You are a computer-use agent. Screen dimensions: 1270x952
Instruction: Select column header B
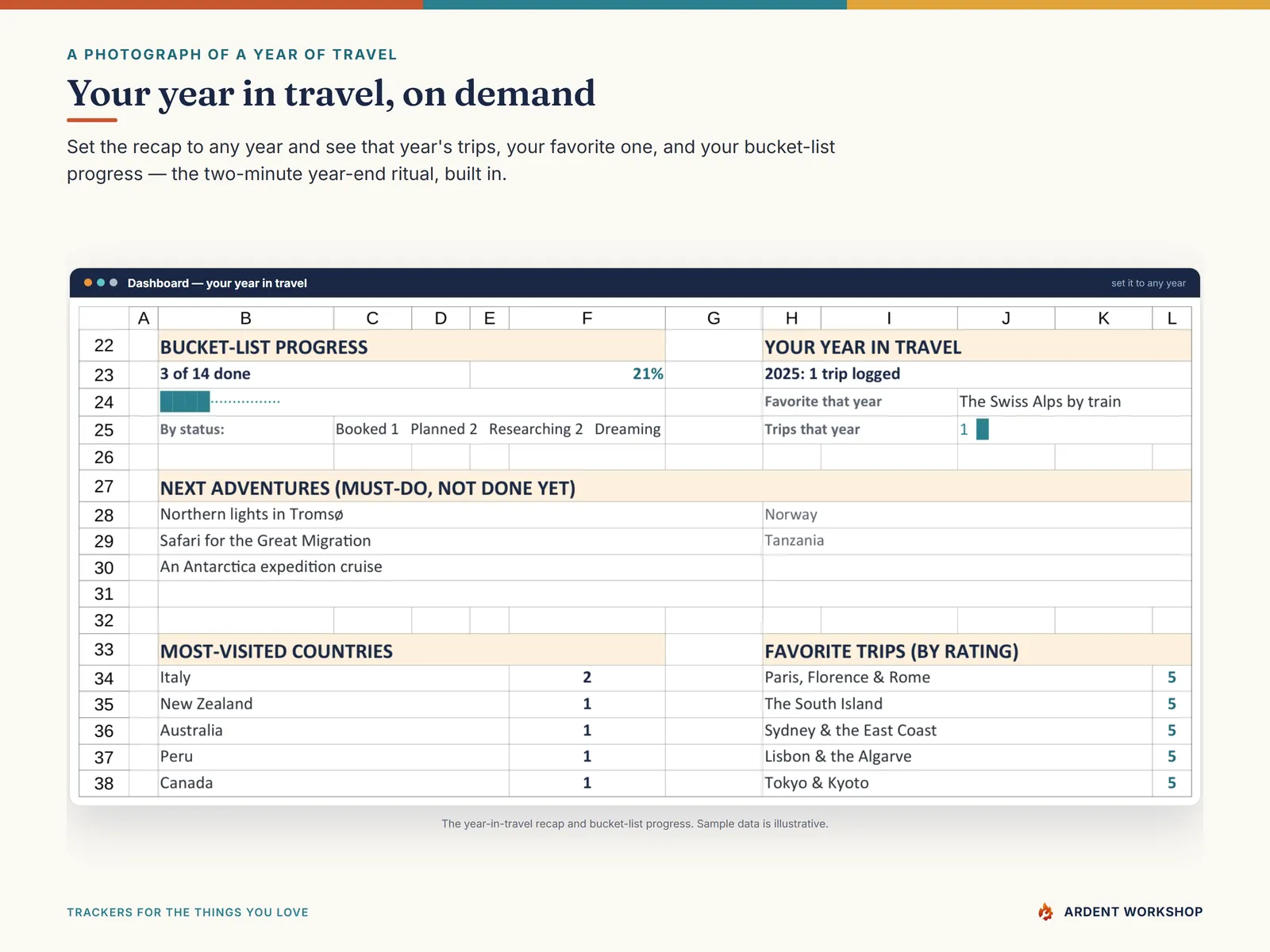click(x=246, y=318)
